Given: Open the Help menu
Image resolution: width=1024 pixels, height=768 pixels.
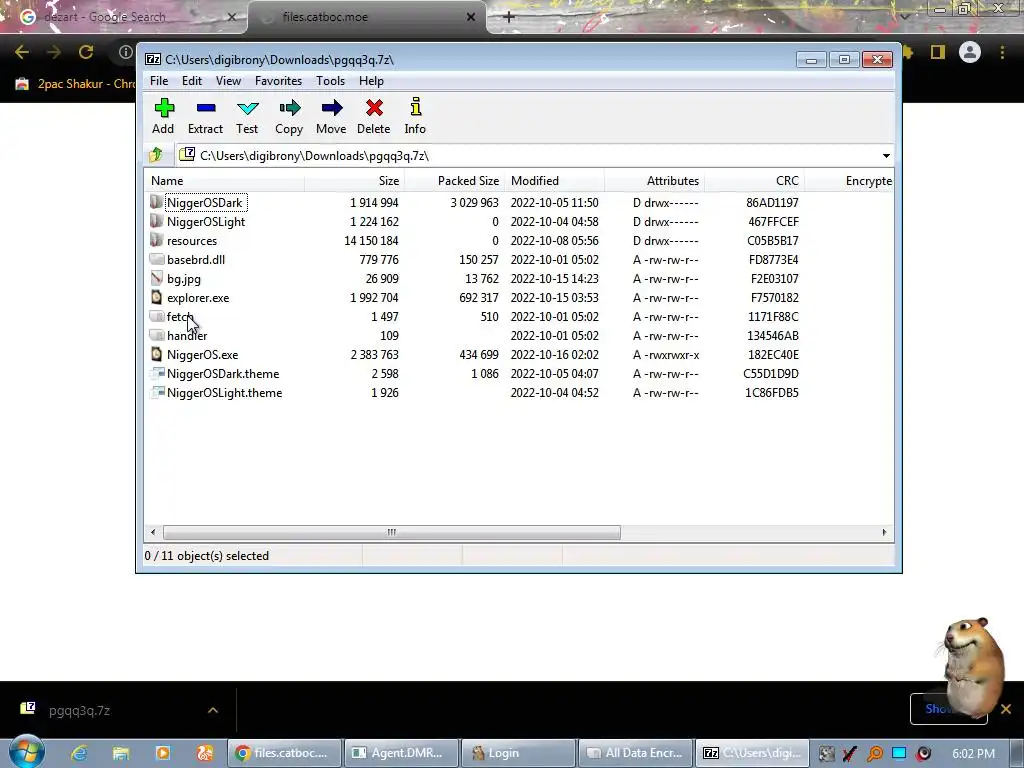Looking at the screenshot, I should [x=371, y=81].
